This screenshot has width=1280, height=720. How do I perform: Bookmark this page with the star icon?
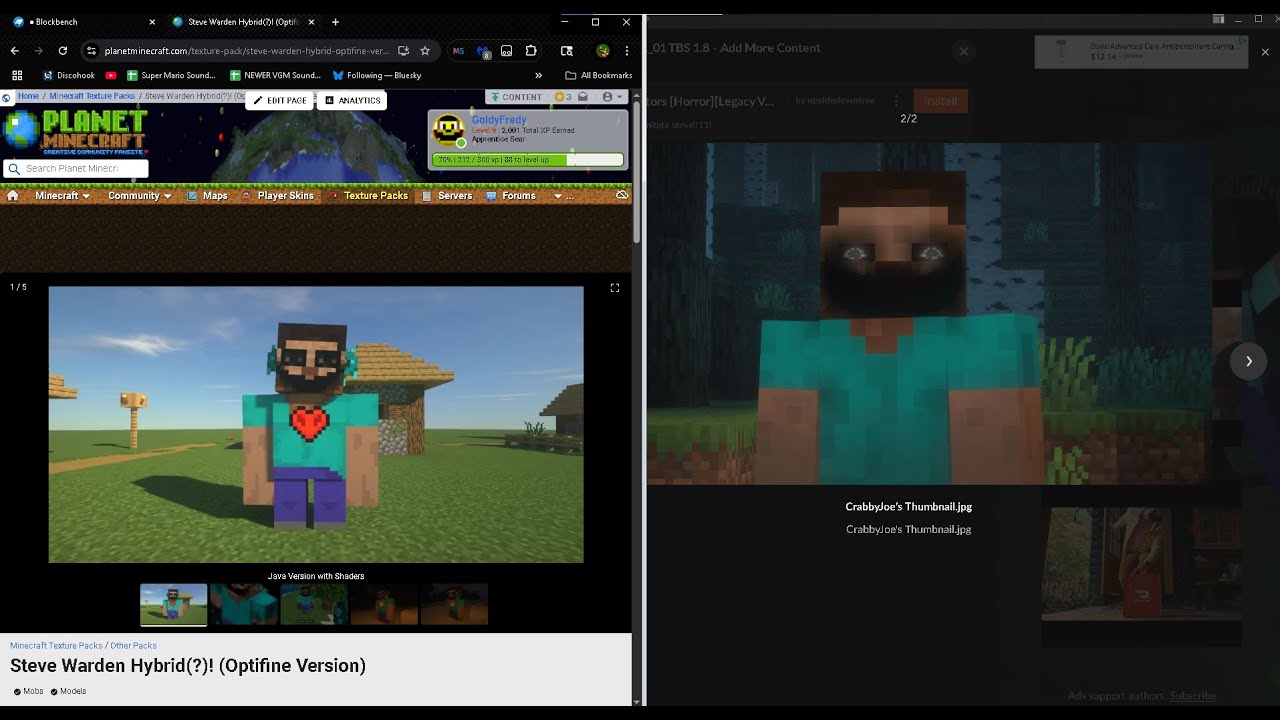pos(425,51)
